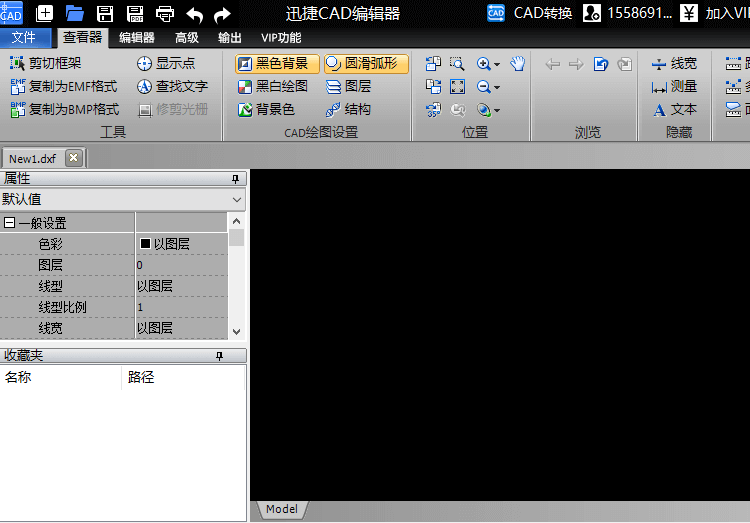Viewport: 750px width, 523px height.
Task: Open the 默认值 dropdown
Action: point(237,200)
